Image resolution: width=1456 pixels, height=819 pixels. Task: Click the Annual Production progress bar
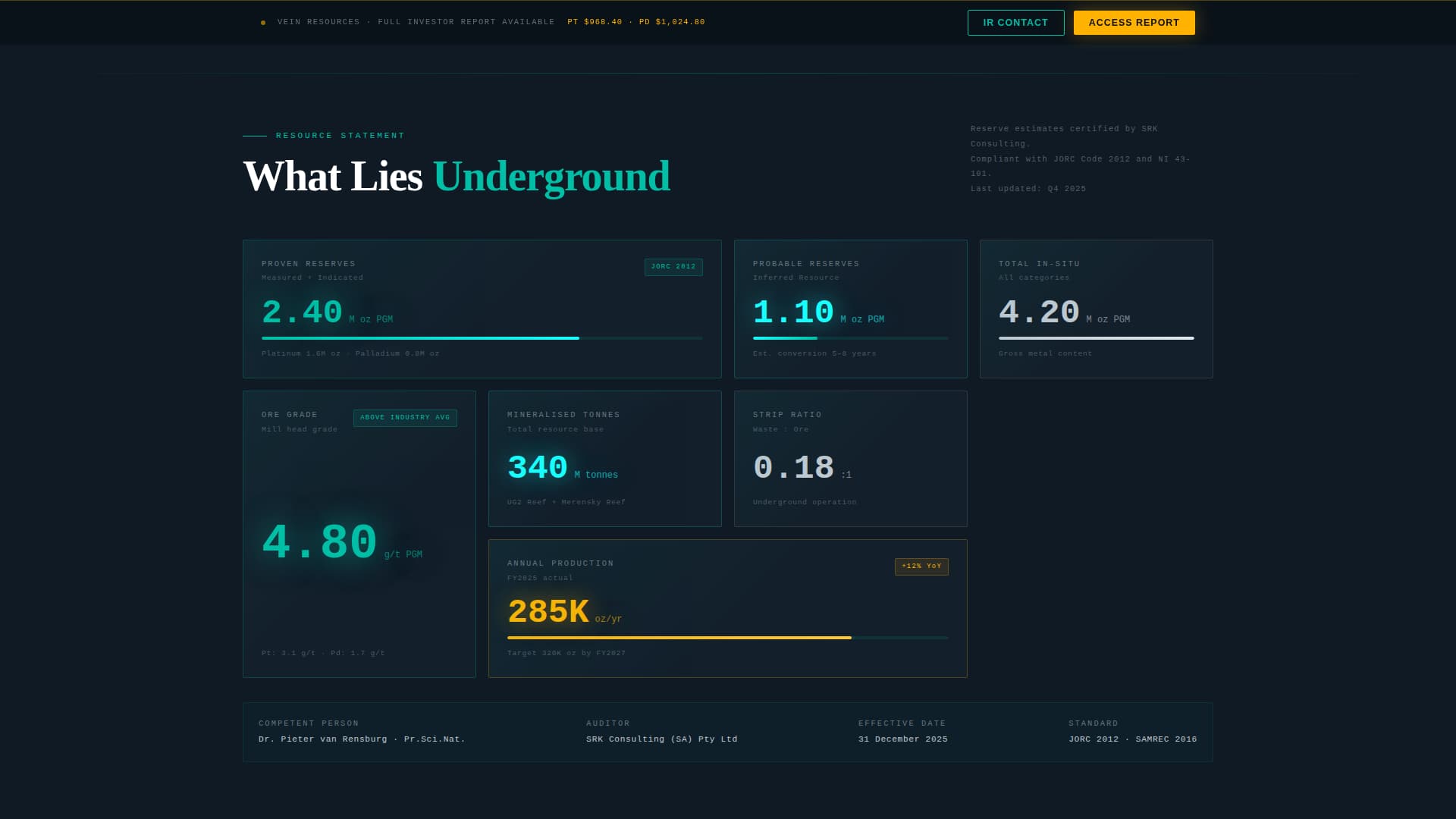[727, 638]
